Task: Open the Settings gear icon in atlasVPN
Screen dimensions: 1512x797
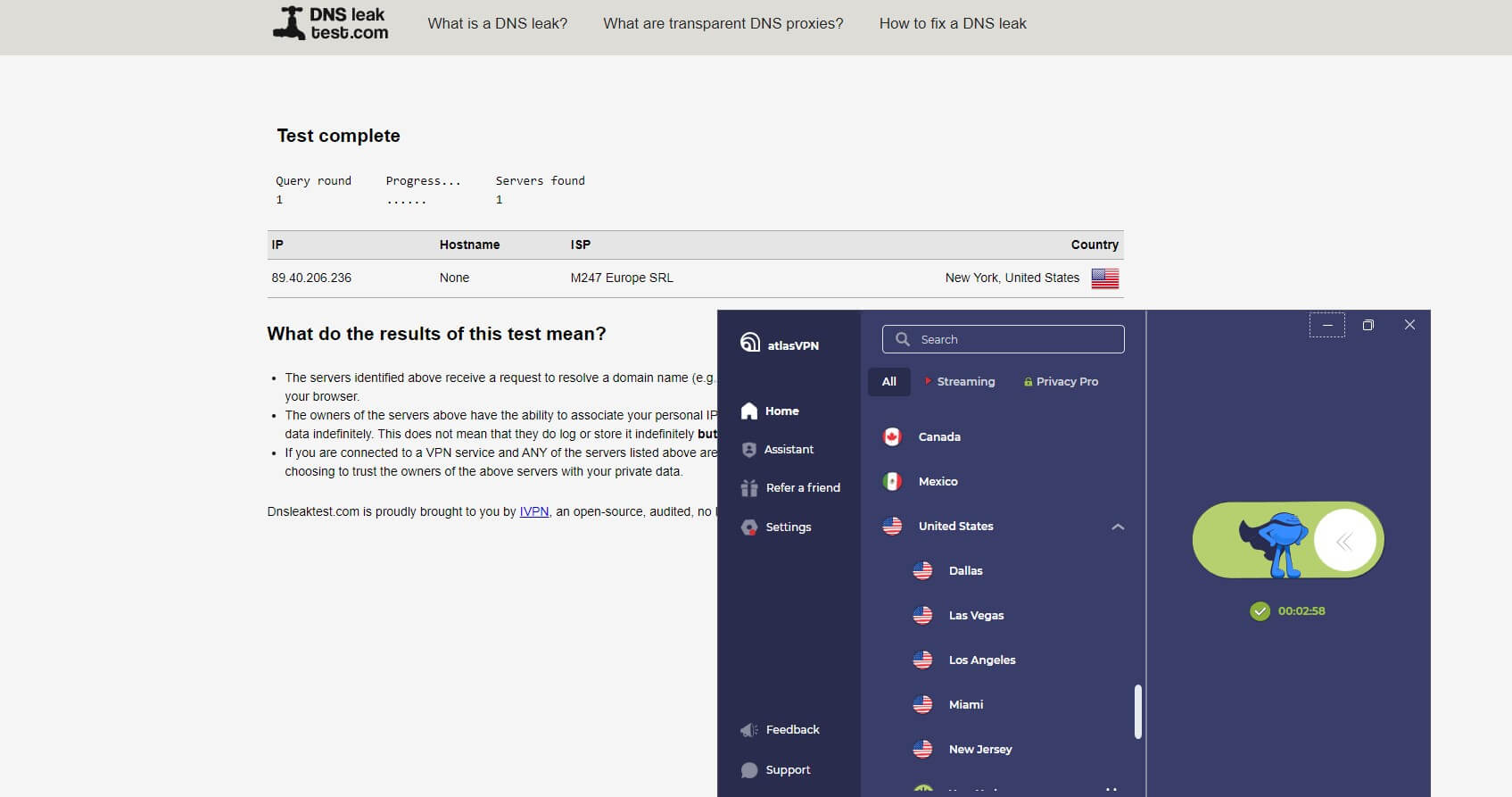Action: coord(749,527)
